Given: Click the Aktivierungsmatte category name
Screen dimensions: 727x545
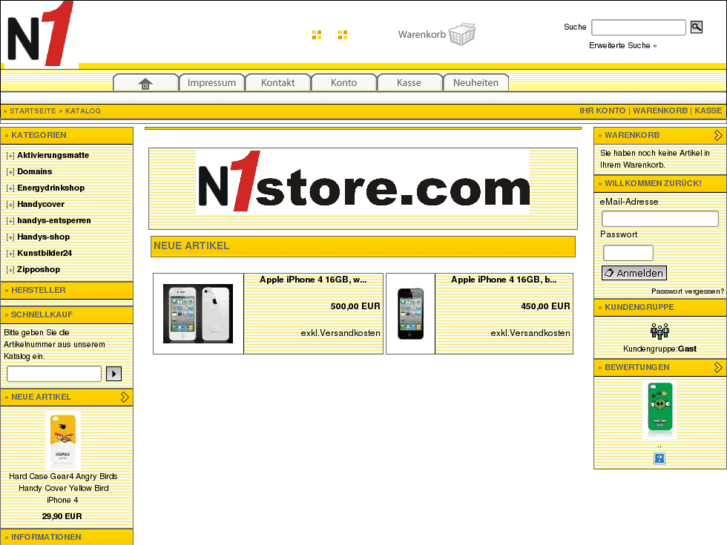Looking at the screenshot, I should [53, 155].
